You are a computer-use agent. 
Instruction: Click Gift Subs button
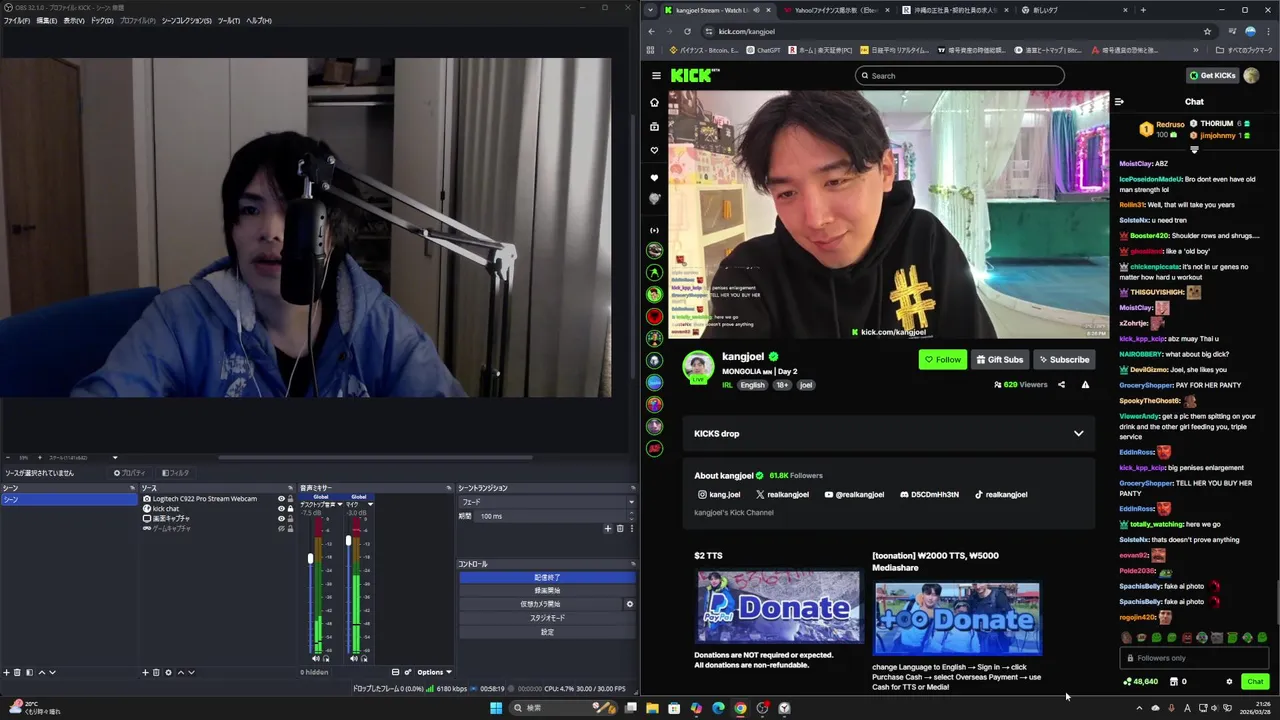tap(1000, 359)
